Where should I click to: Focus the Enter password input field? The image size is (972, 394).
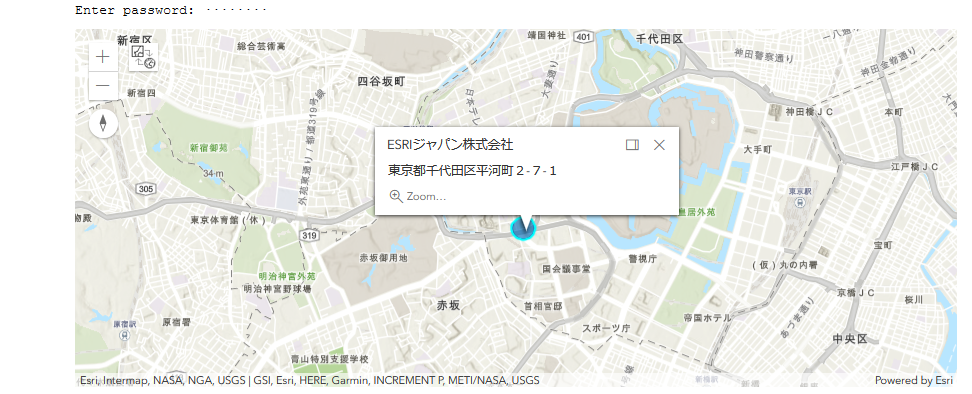[x=236, y=11]
